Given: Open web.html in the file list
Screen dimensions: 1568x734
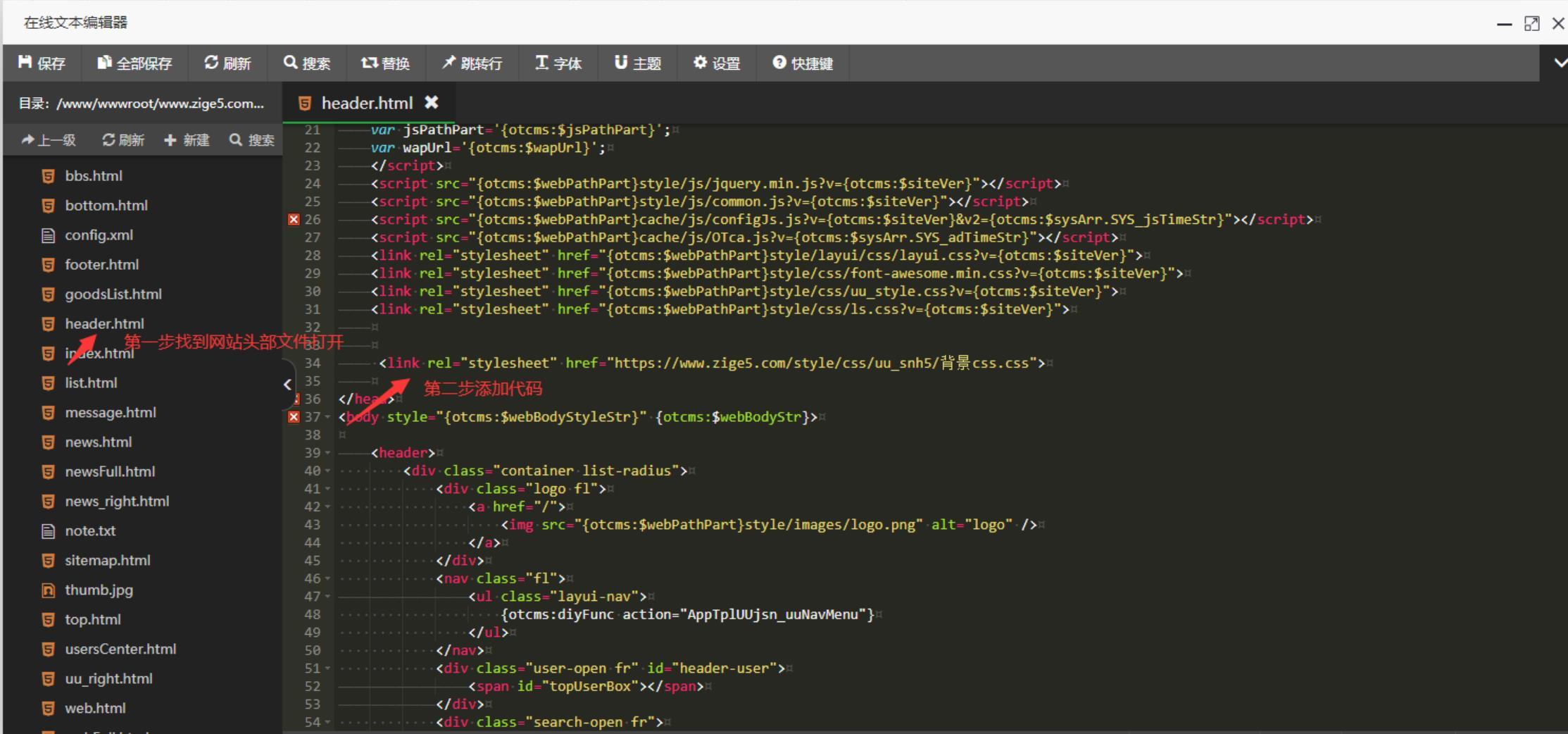Looking at the screenshot, I should [x=95, y=708].
